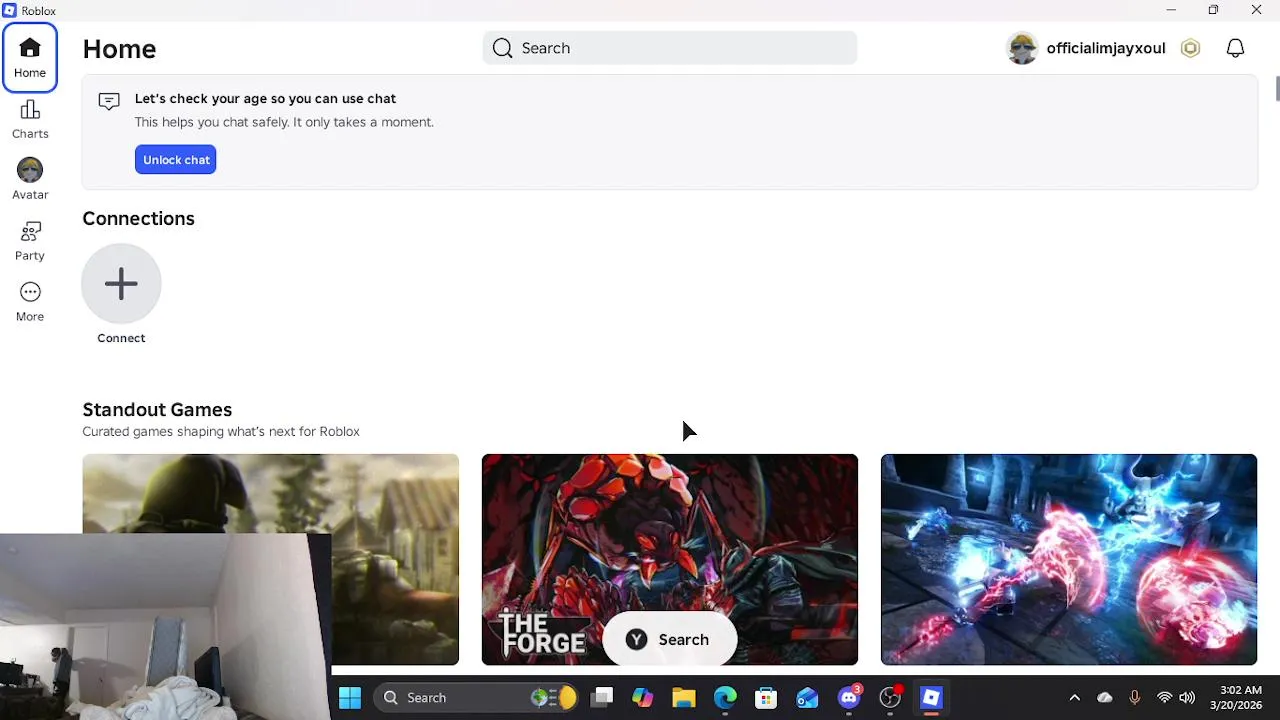Click the Standout Games heading

(157, 410)
